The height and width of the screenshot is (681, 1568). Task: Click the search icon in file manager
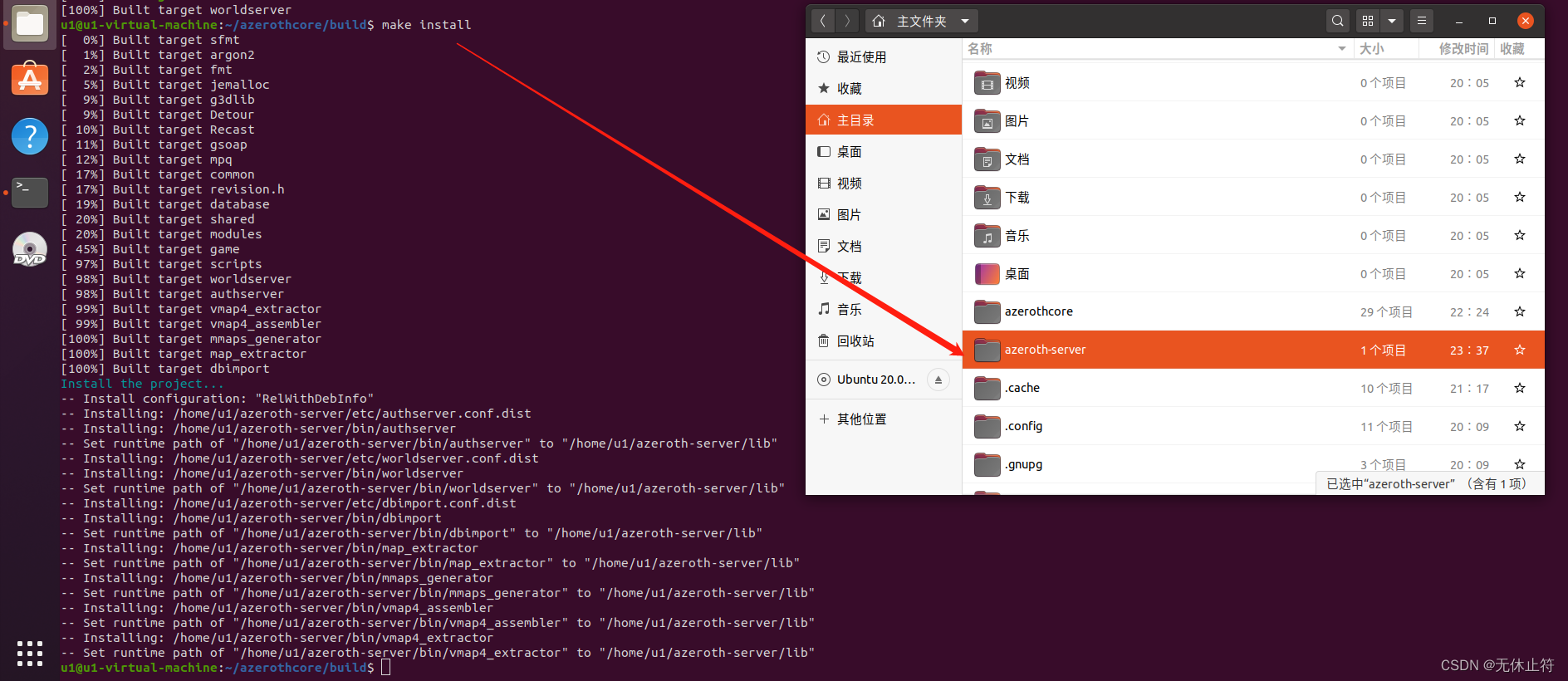1337,21
